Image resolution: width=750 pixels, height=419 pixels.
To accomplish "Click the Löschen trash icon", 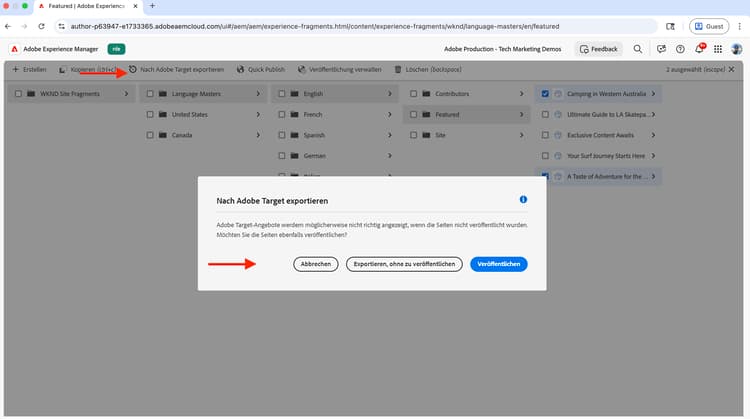I will tap(398, 69).
